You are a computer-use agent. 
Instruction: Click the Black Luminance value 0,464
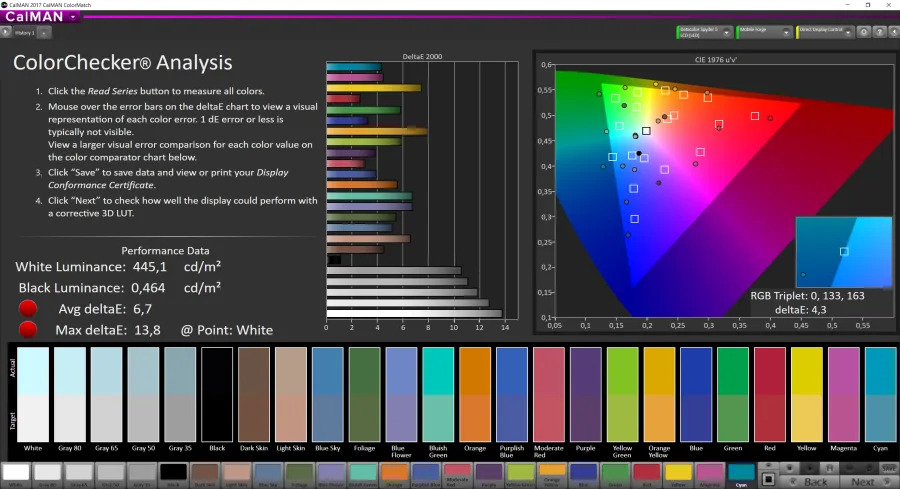tap(148, 288)
